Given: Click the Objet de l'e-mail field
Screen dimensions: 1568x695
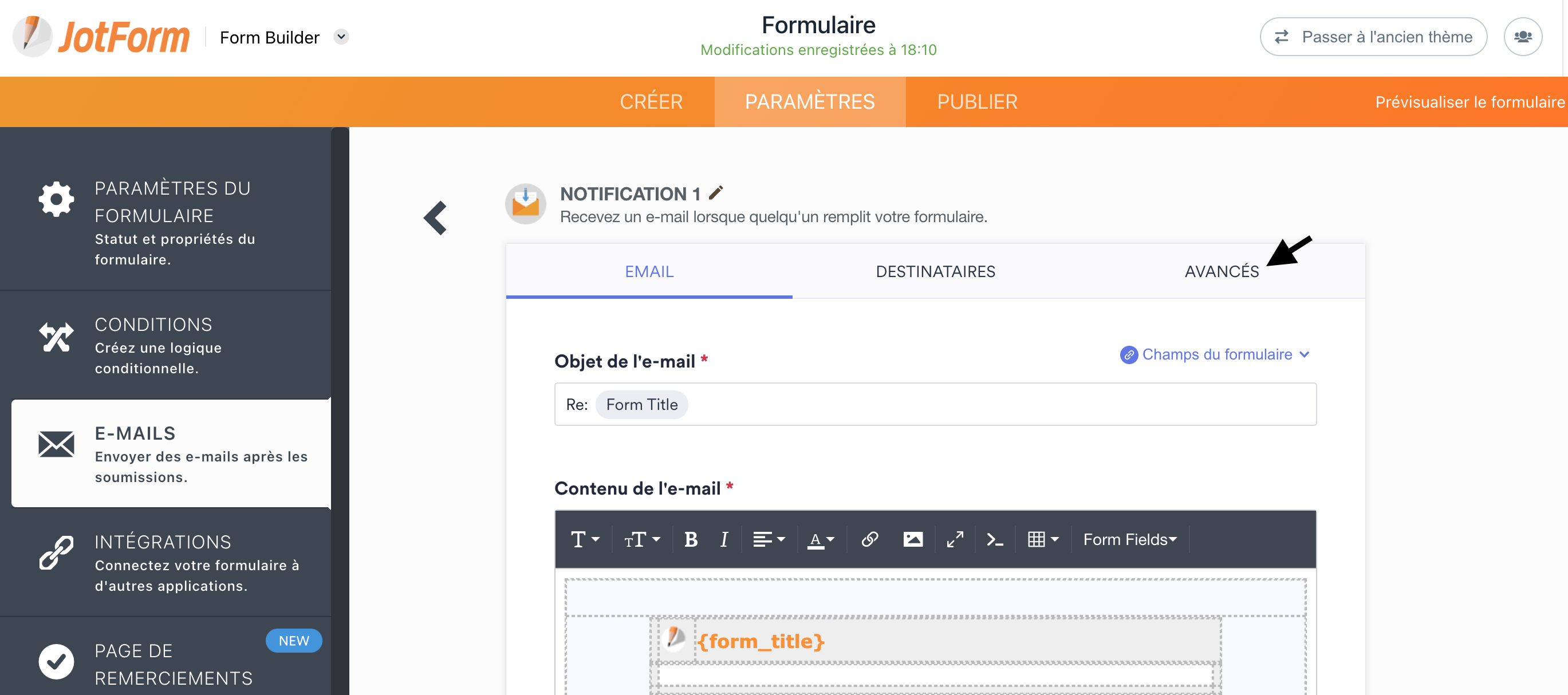Looking at the screenshot, I should (974, 404).
